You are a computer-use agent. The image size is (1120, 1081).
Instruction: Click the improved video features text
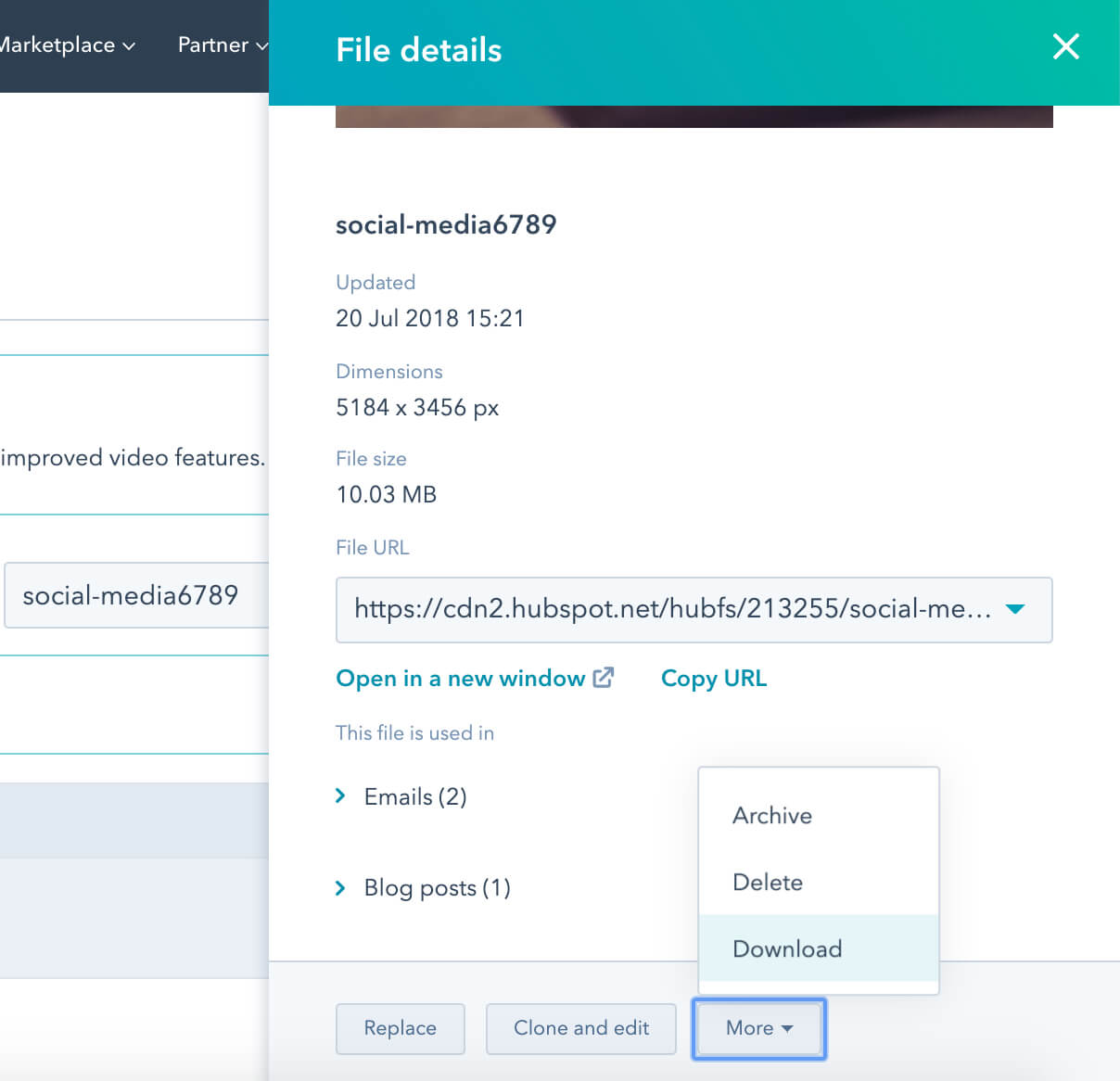(133, 458)
